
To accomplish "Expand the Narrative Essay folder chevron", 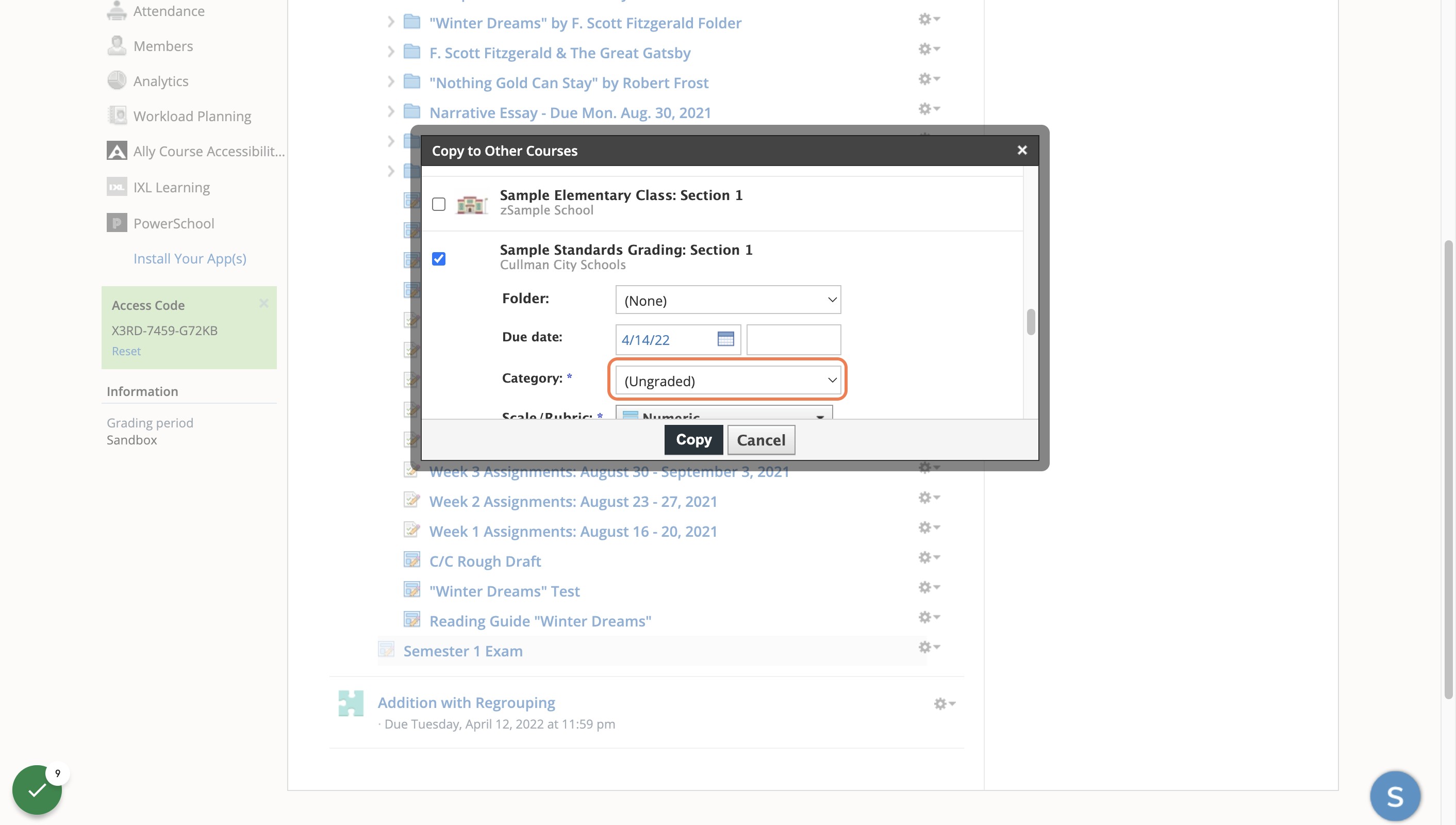I will pos(390,112).
